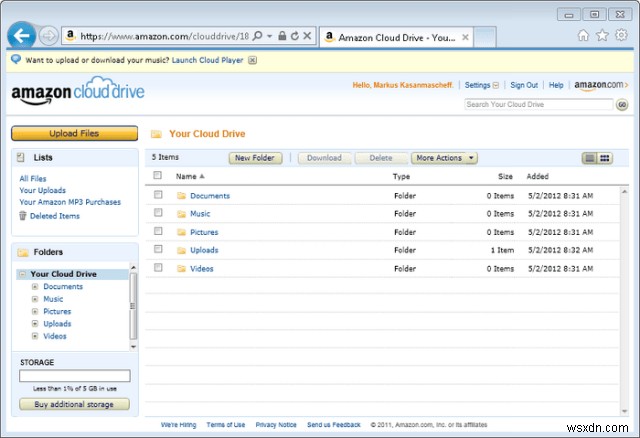Viewport: 640px width, 438px height.
Task: Switch to list view layout
Action: (x=590, y=158)
